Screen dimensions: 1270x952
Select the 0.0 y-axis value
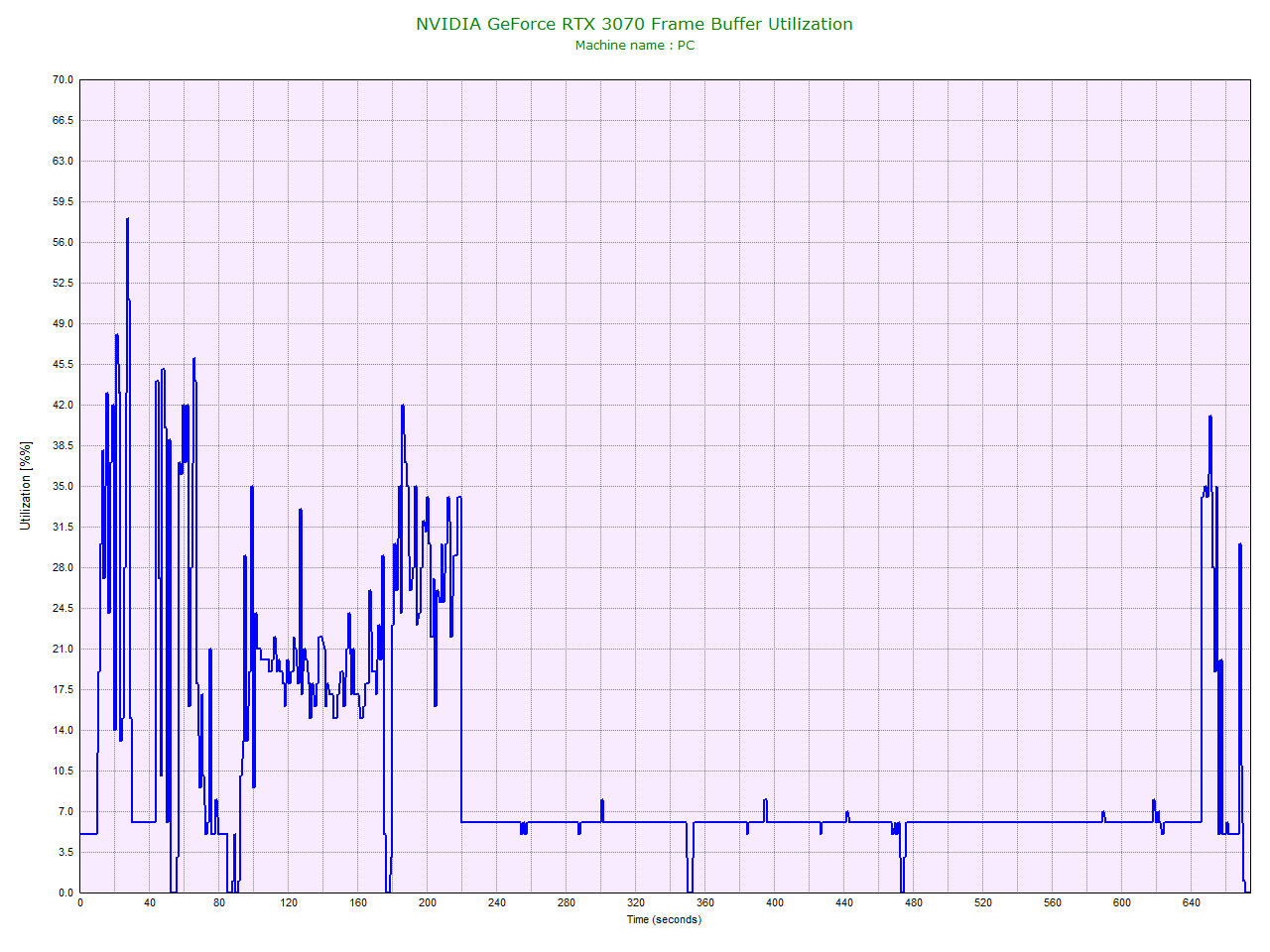tap(65, 892)
